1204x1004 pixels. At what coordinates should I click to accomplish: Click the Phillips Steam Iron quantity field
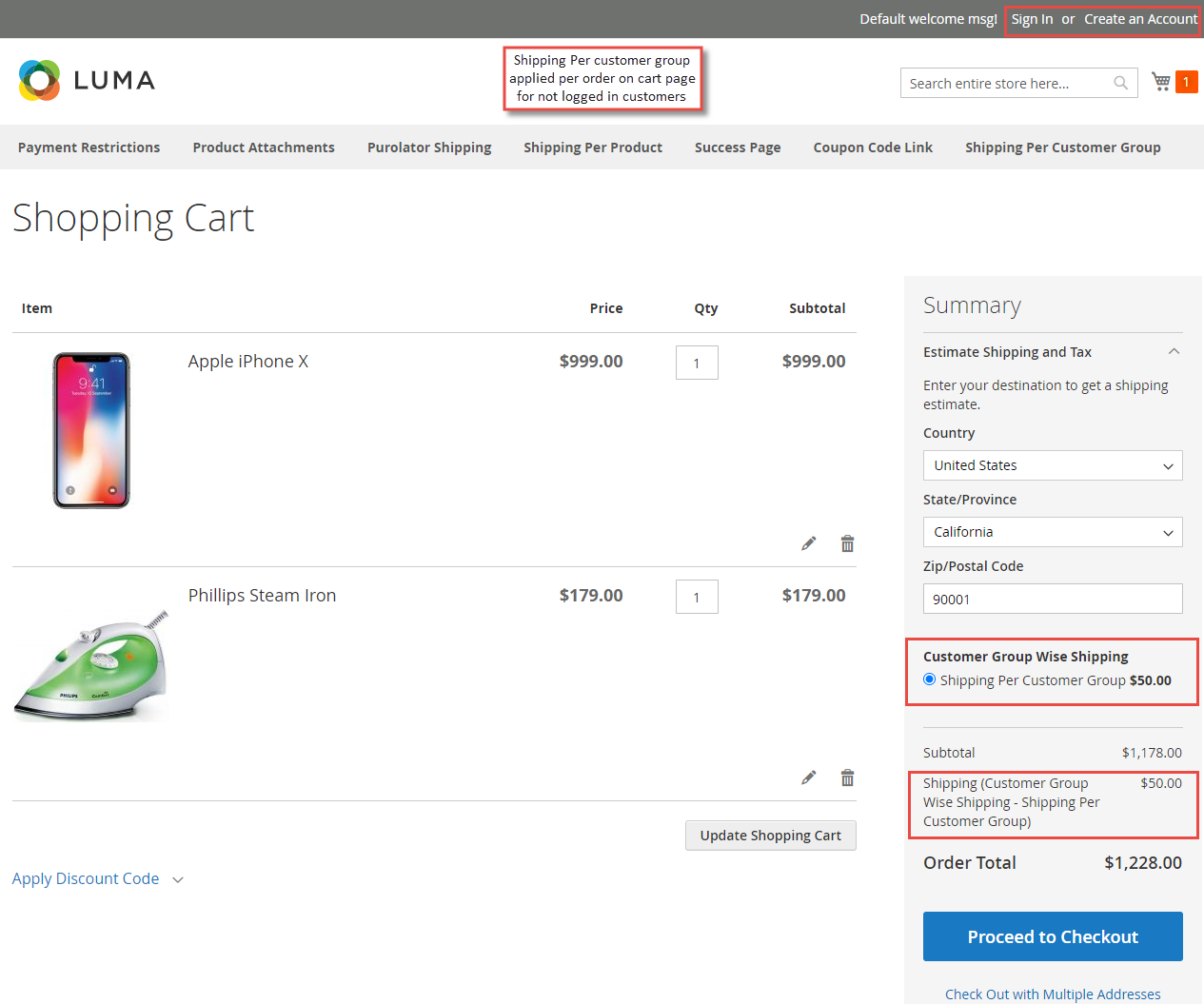point(697,597)
